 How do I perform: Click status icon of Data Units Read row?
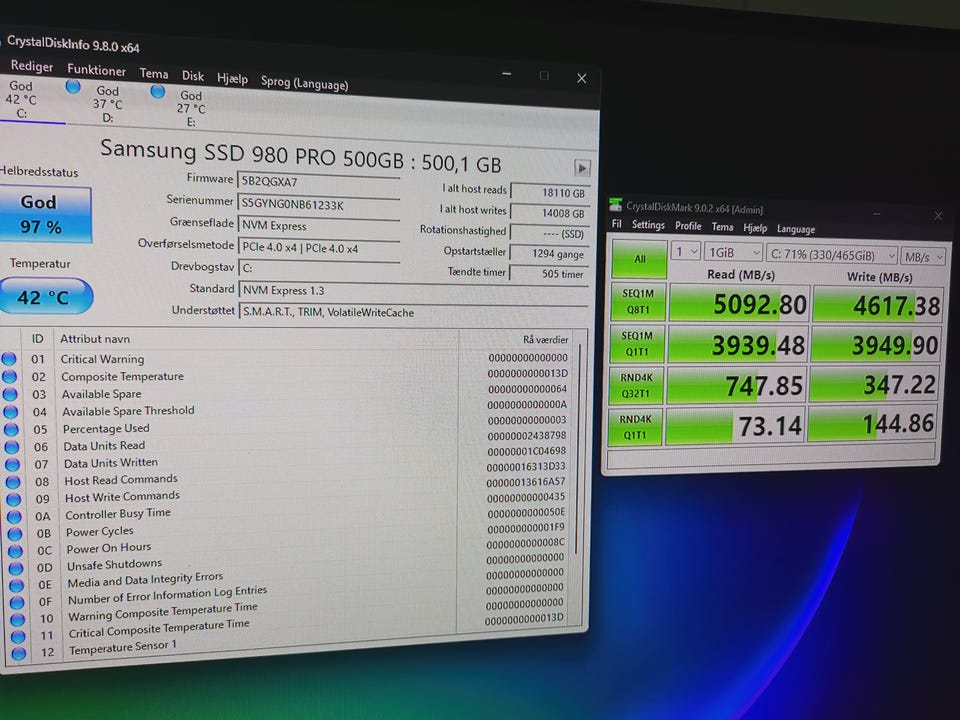pyautogui.click(x=12, y=447)
